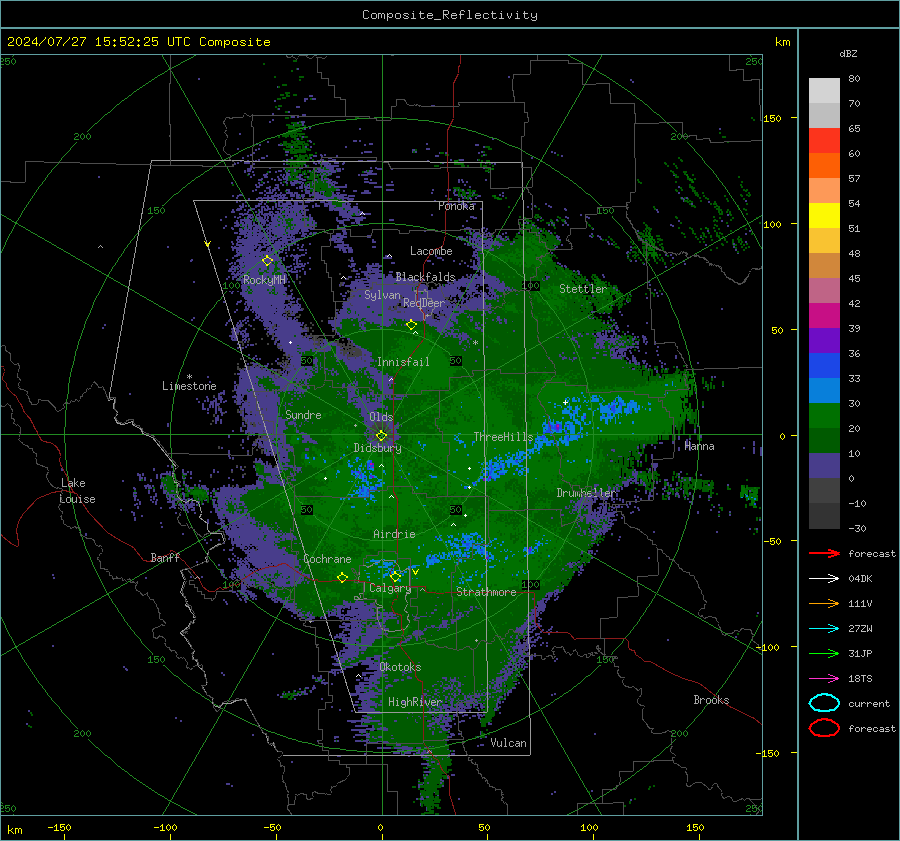Click the Sylvan label
The width and height of the screenshot is (900, 841).
point(382,295)
